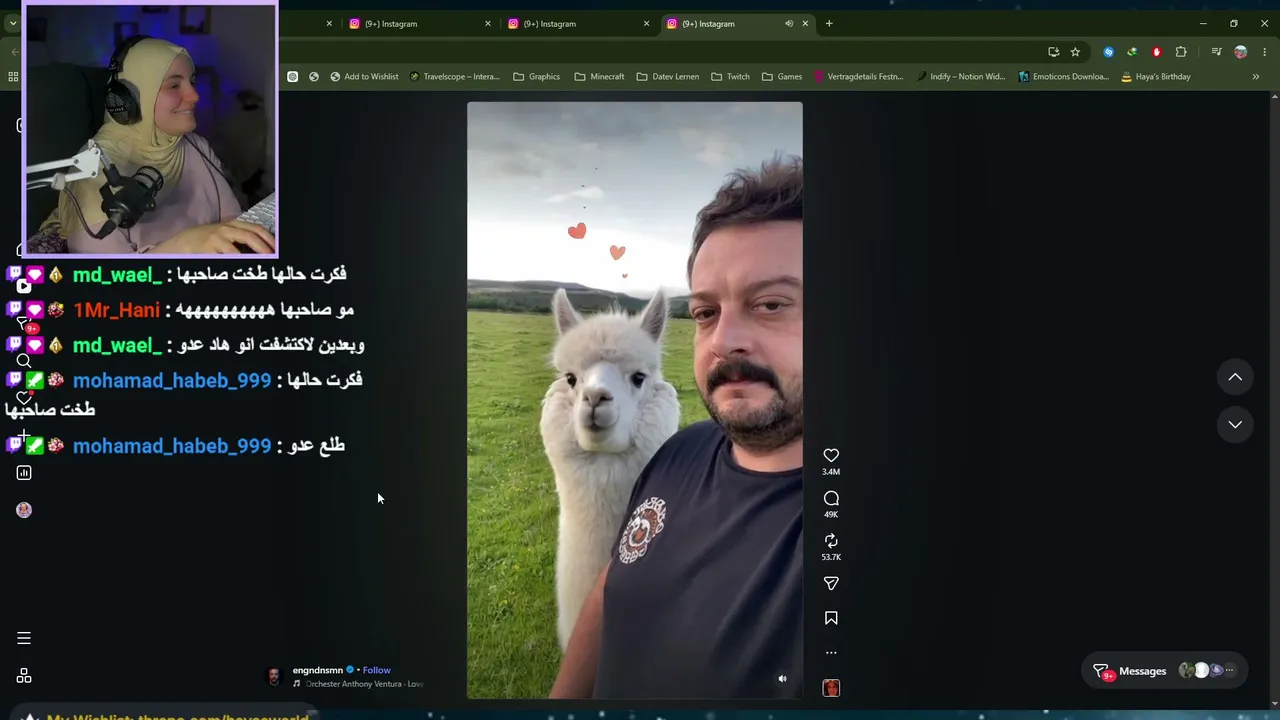Open the Emoticons Downloa... bookmark

pyautogui.click(x=1063, y=76)
